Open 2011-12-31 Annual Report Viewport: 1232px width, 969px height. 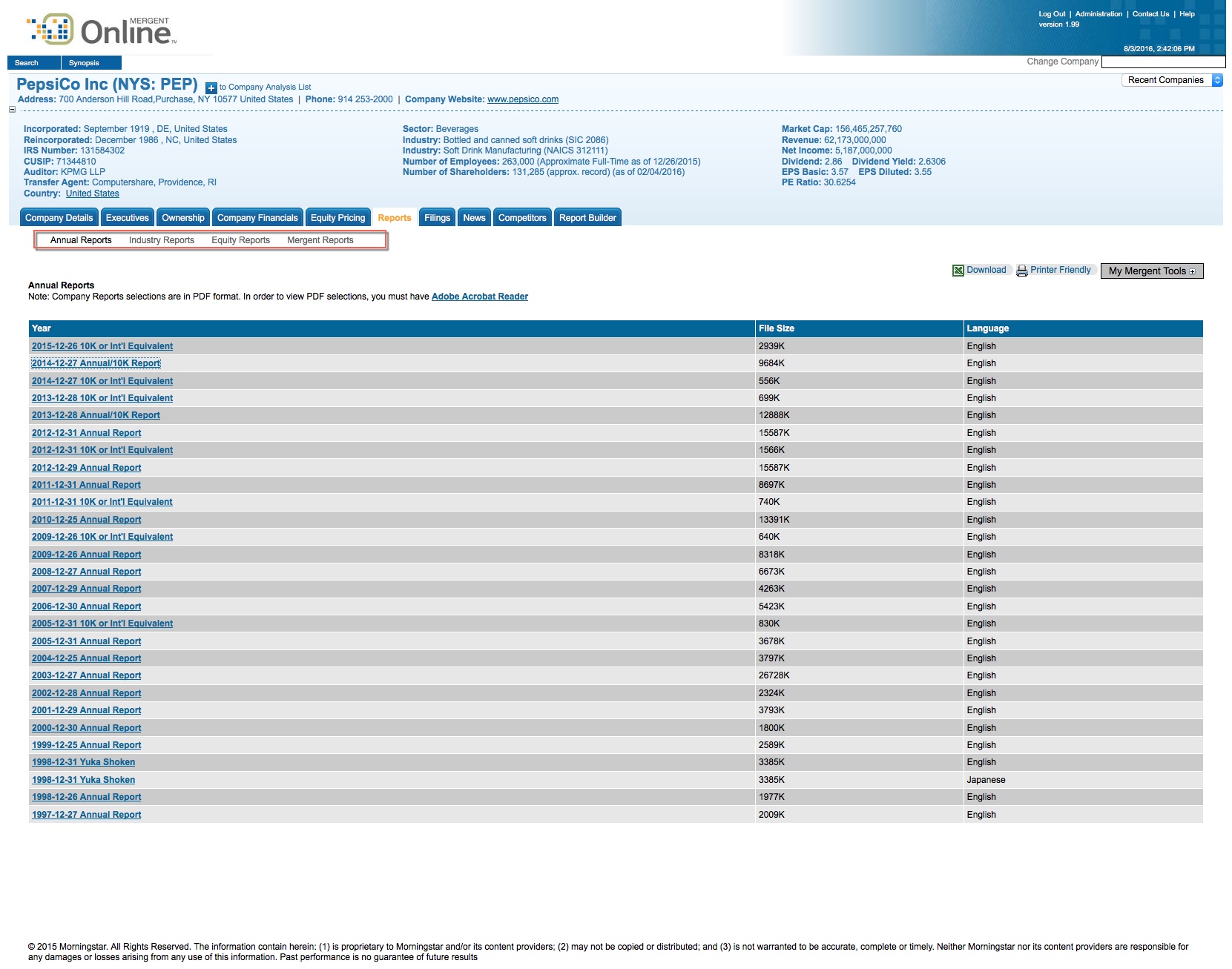pos(87,485)
